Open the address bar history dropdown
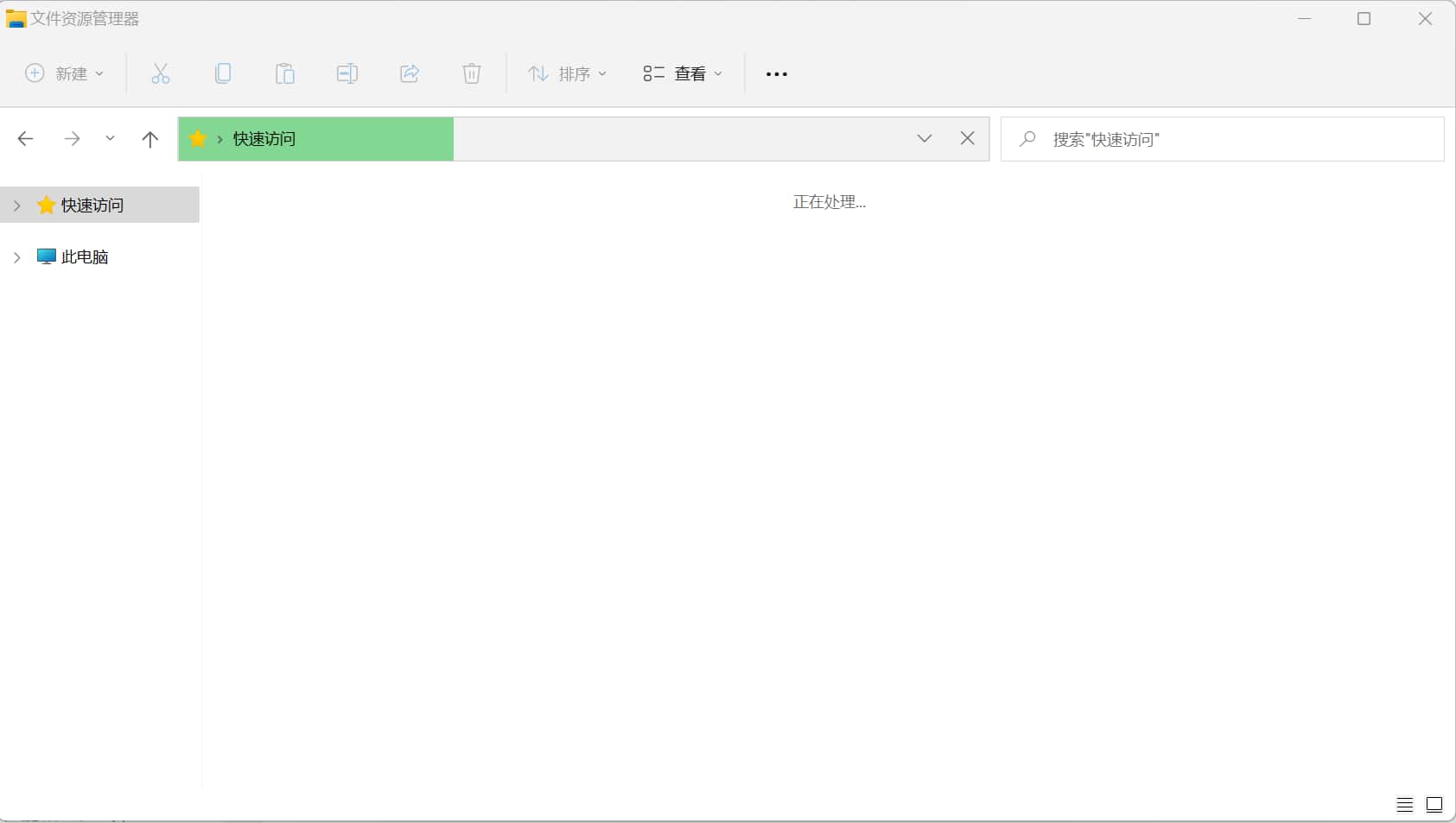The height and width of the screenshot is (823, 1456). [x=925, y=138]
